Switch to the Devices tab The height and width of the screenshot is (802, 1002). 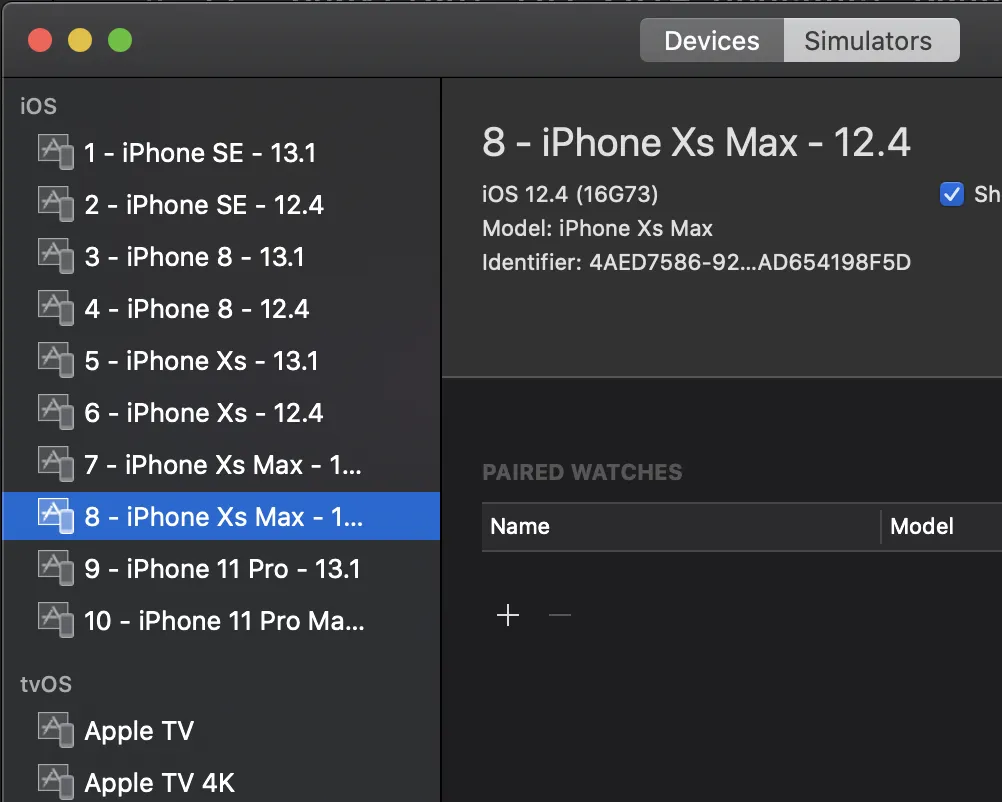click(712, 40)
